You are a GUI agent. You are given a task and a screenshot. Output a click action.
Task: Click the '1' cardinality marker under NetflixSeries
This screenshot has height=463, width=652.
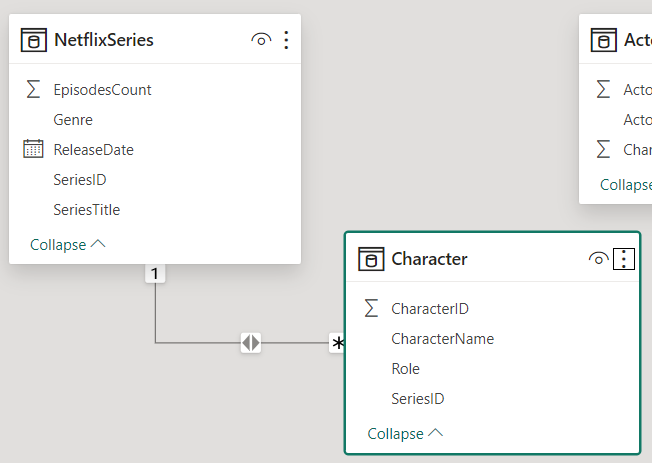[x=155, y=273]
